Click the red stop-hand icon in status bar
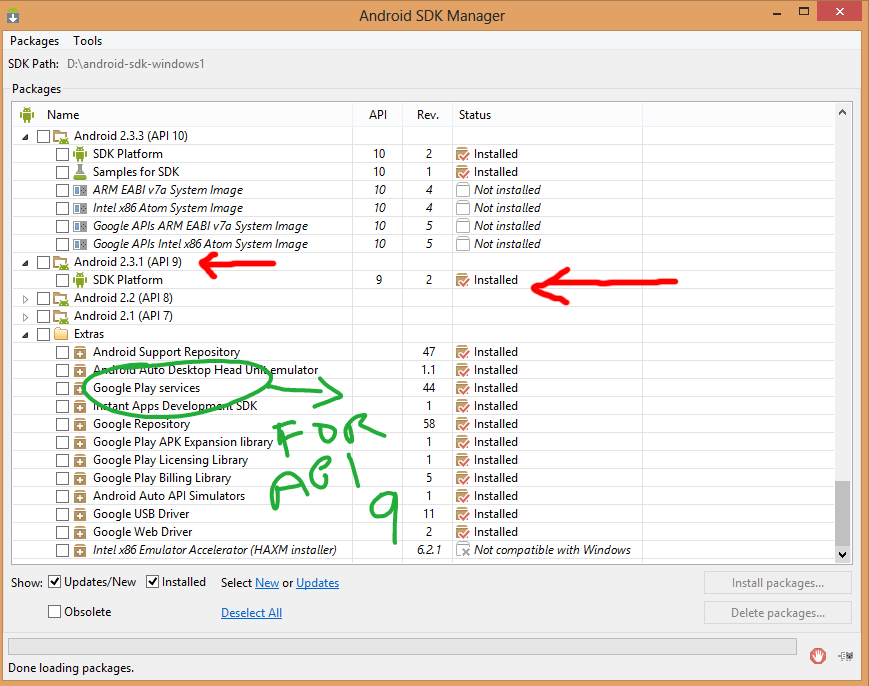 [x=817, y=656]
